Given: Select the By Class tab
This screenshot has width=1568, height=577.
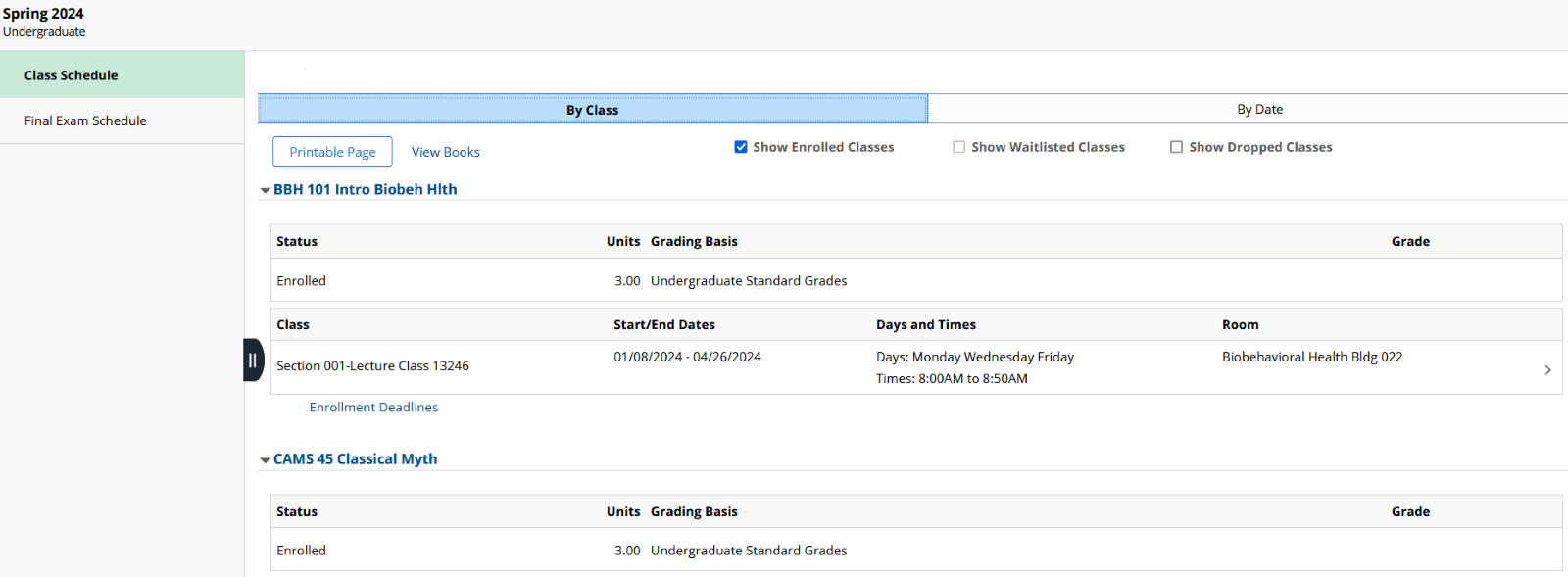Looking at the screenshot, I should pos(592,110).
